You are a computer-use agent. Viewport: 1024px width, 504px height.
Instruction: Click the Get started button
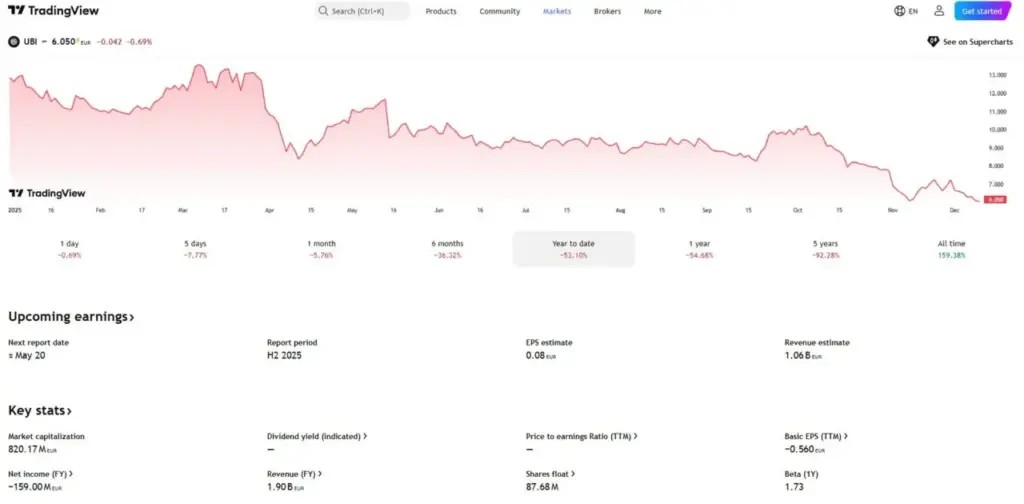coord(982,11)
